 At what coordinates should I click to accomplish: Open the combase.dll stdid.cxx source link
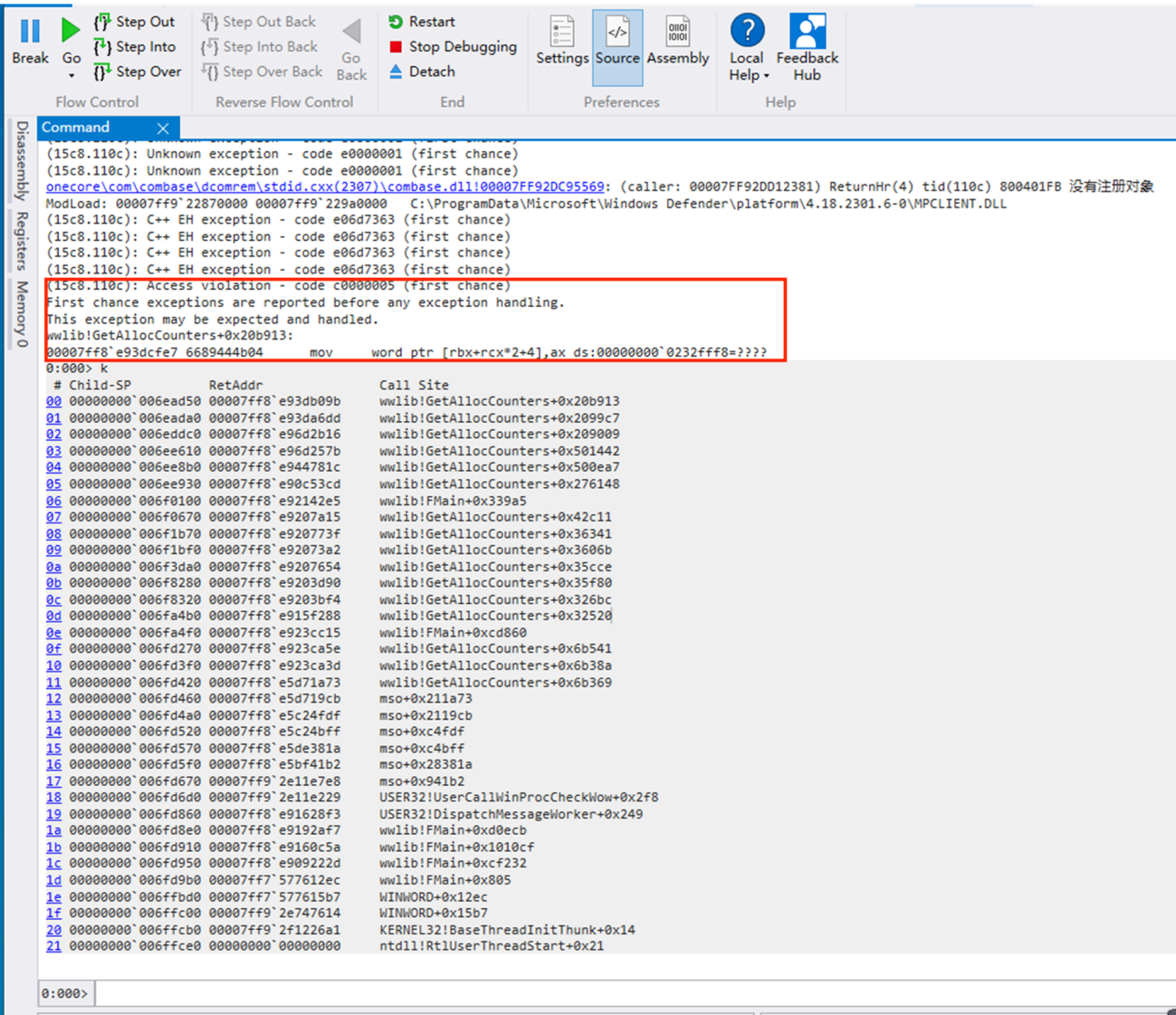pyautogui.click(x=325, y=187)
